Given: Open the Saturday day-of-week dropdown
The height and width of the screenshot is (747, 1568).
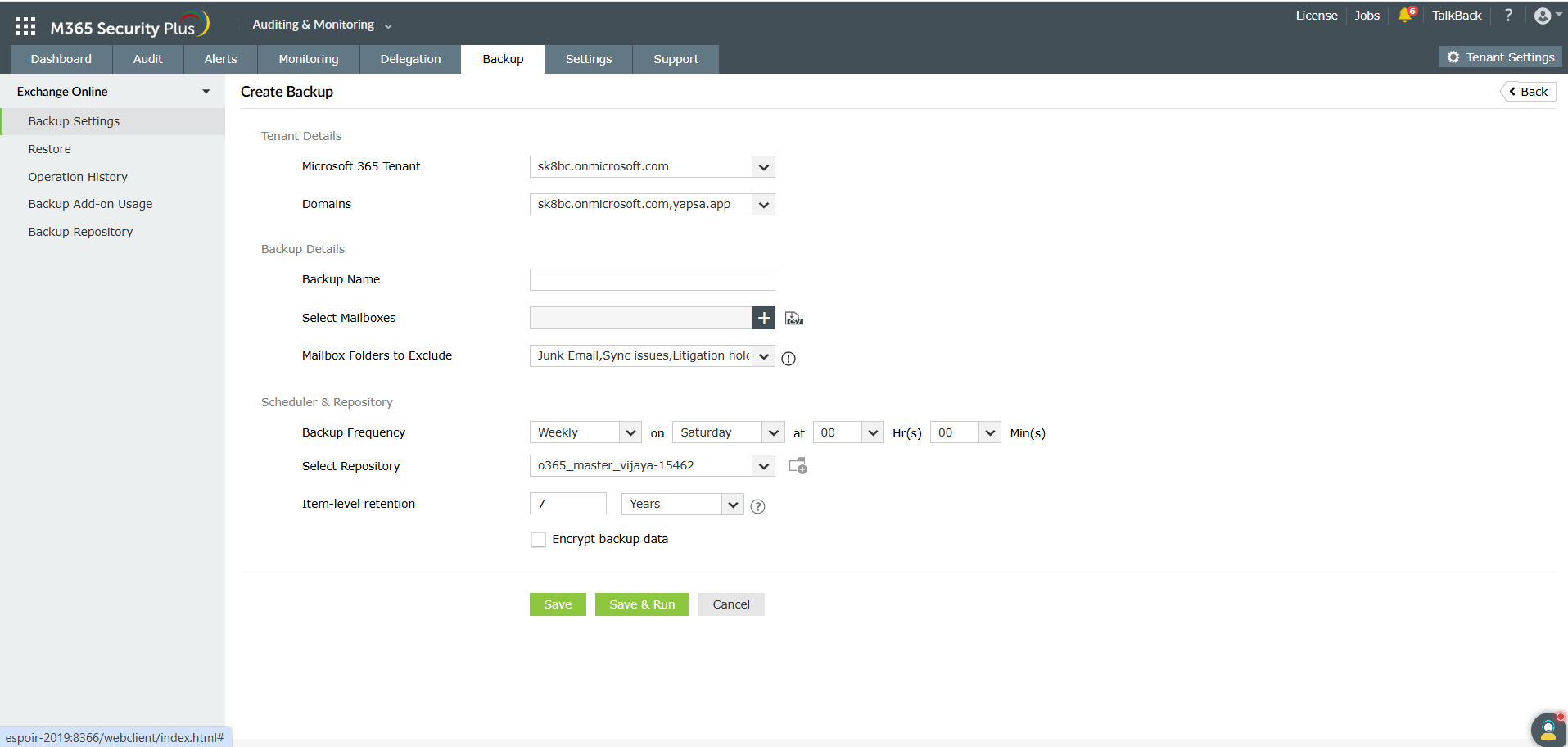Looking at the screenshot, I should click(729, 432).
